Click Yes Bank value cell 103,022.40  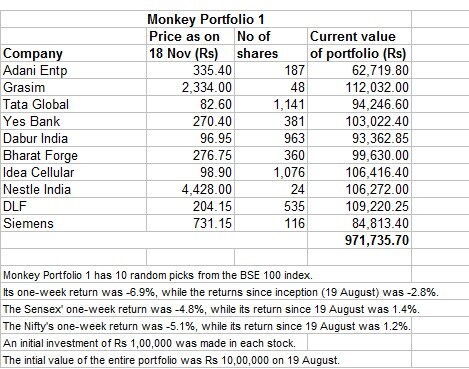pyautogui.click(x=359, y=121)
